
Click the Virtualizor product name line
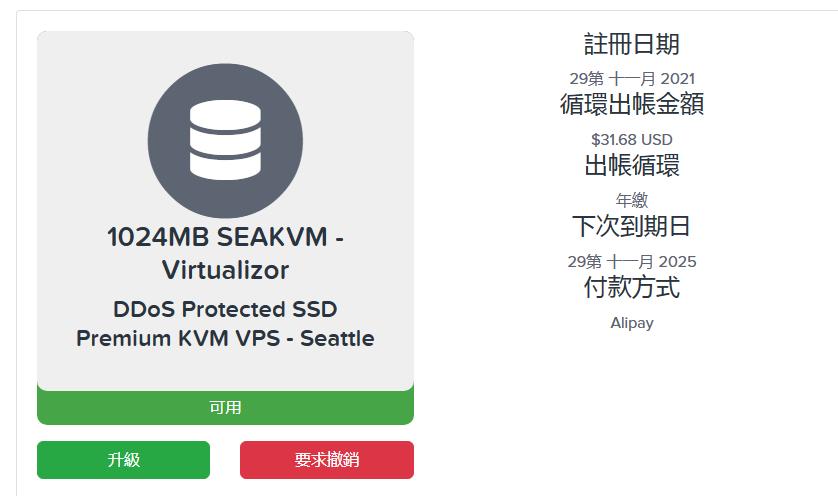pyautogui.click(x=225, y=269)
